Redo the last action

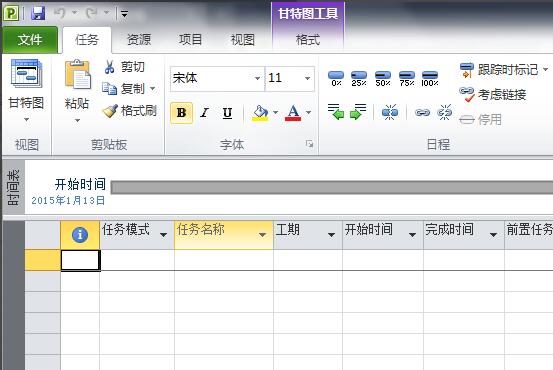coord(92,13)
